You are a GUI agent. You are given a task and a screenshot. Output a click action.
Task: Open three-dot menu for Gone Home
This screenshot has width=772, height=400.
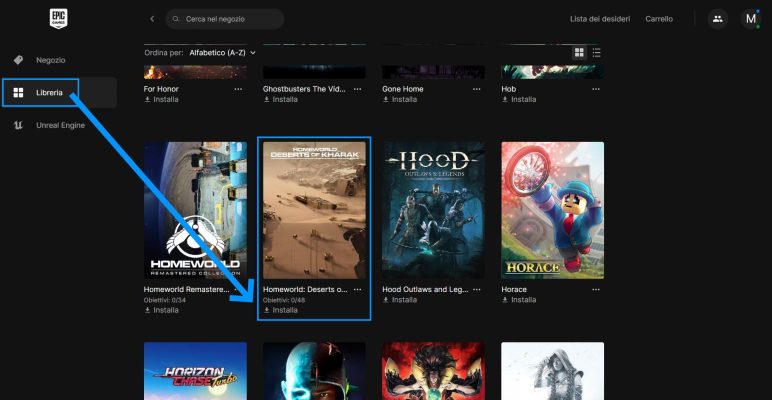[x=476, y=88]
